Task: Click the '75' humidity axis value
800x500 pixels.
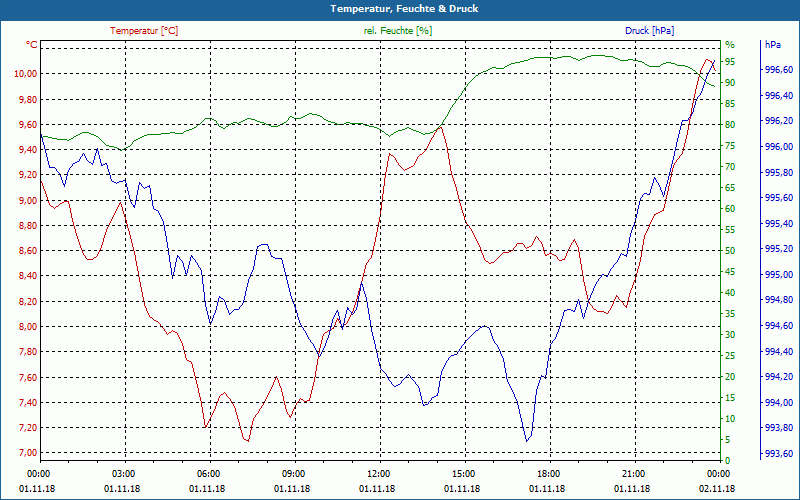Action: [730, 146]
